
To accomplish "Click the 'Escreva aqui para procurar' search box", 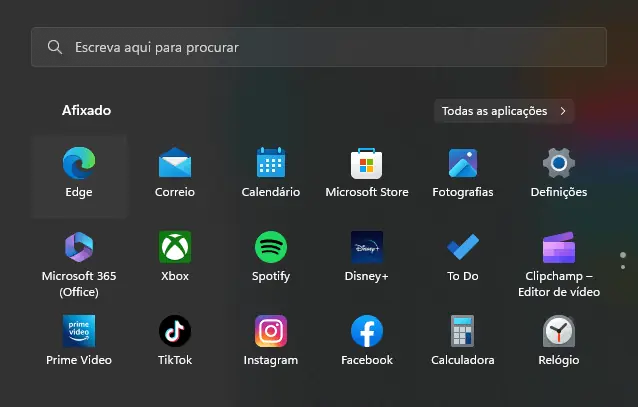I will [x=318, y=47].
